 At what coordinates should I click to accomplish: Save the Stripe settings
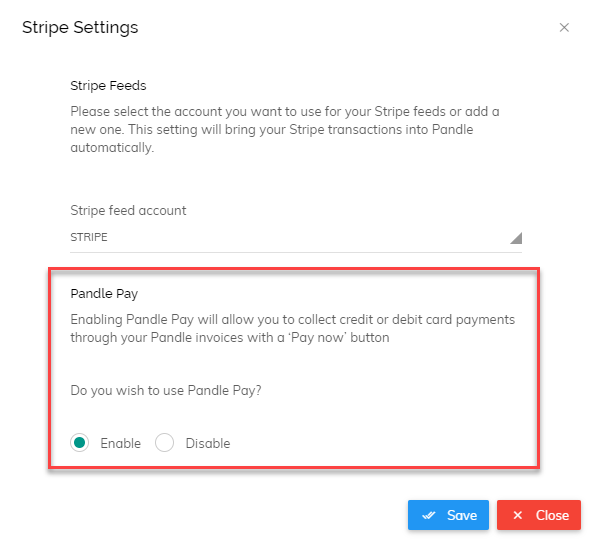(x=448, y=515)
